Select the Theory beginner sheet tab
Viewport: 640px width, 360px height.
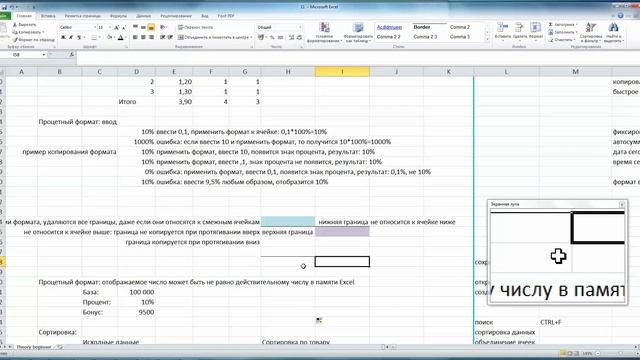click(33, 347)
